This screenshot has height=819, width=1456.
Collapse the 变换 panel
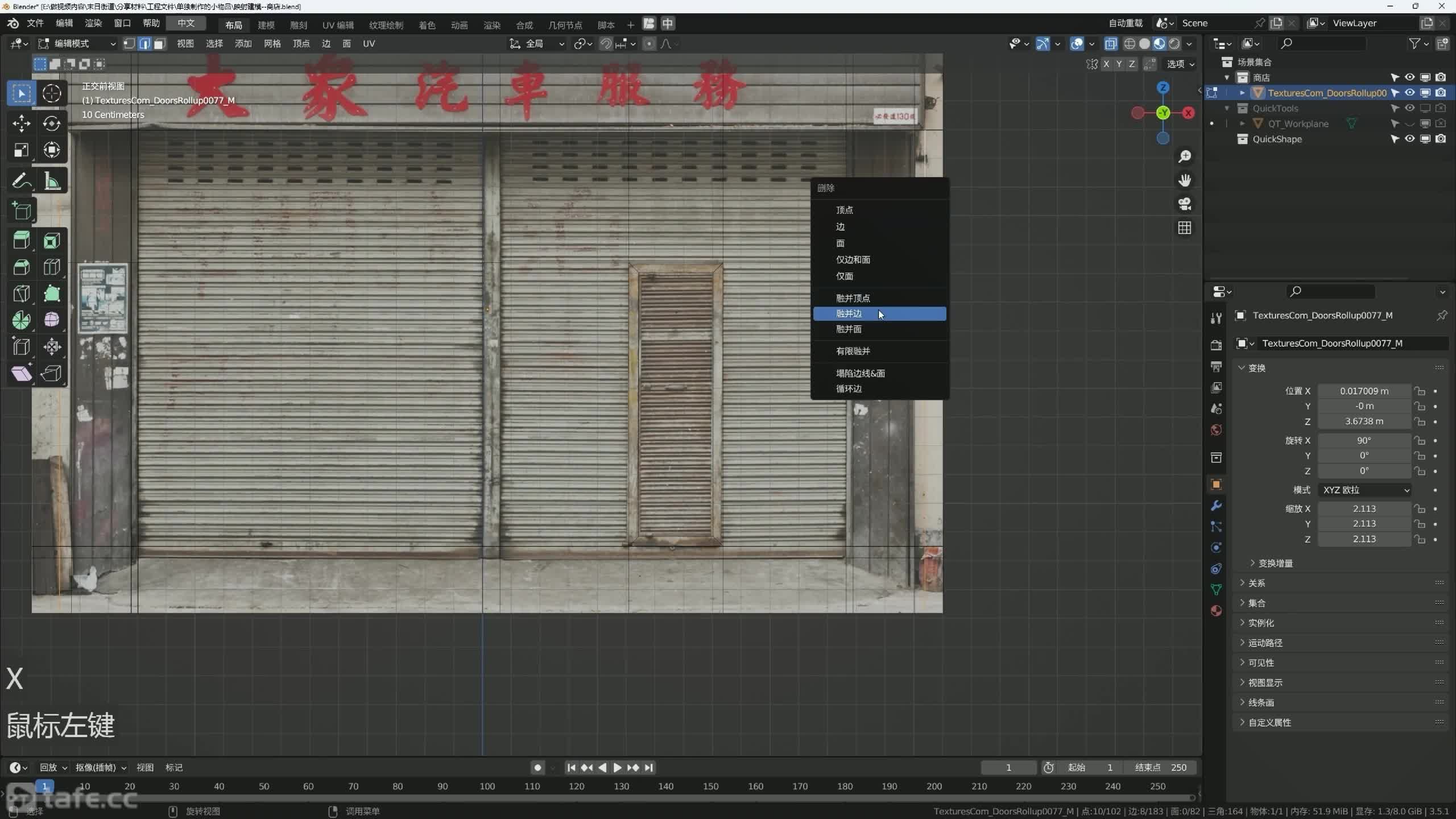click(x=1256, y=368)
